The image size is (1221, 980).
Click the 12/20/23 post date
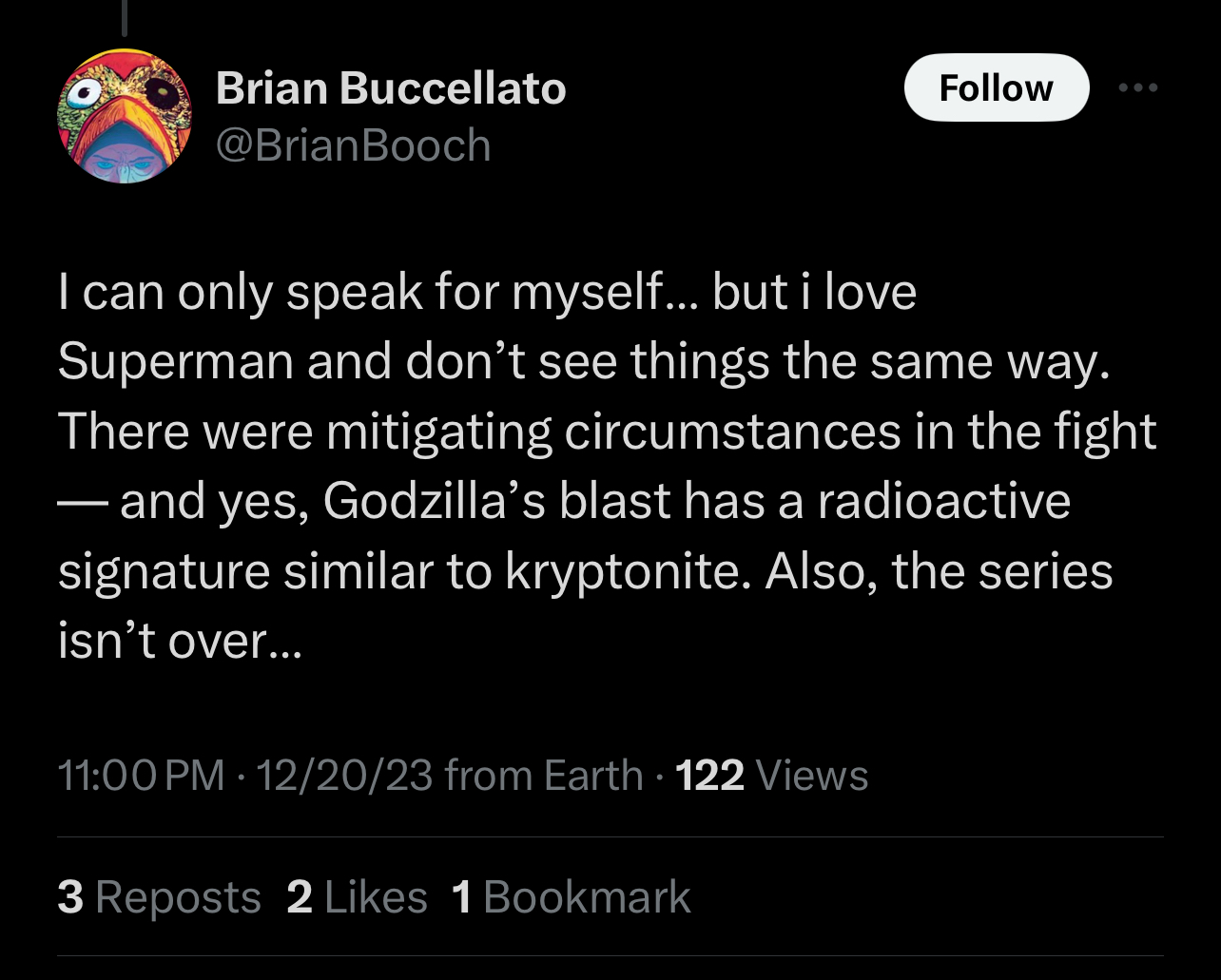click(x=344, y=776)
